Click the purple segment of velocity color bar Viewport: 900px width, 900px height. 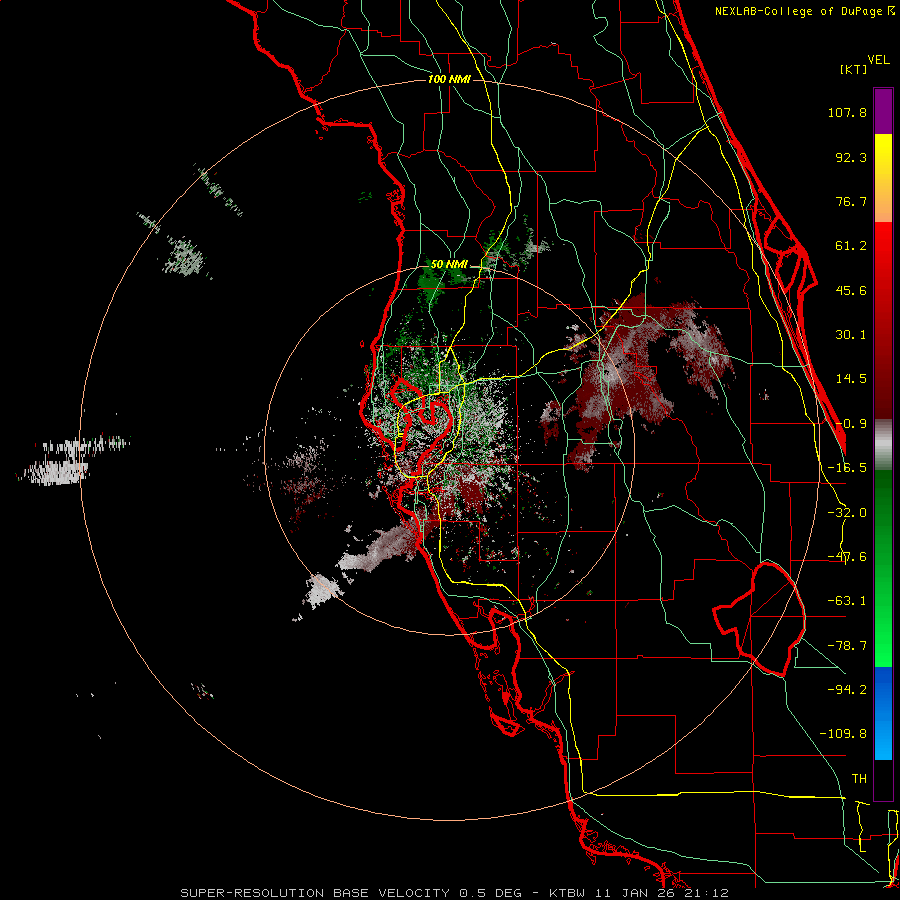point(883,111)
